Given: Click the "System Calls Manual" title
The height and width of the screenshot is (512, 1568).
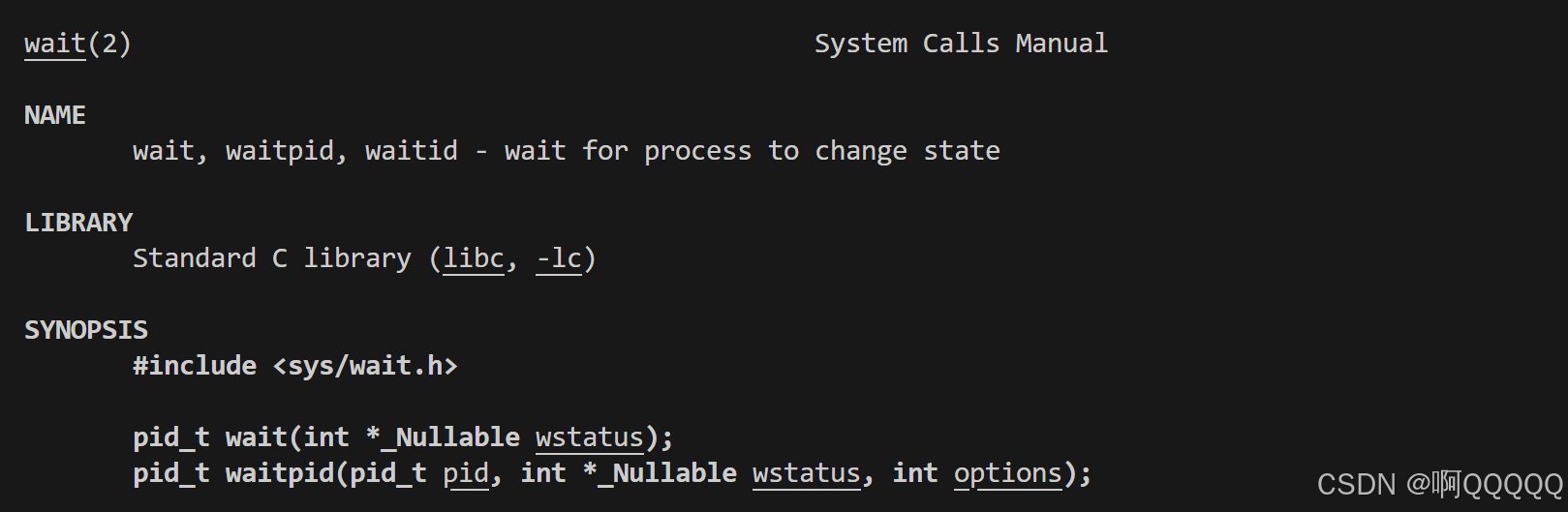Looking at the screenshot, I should 960,44.
